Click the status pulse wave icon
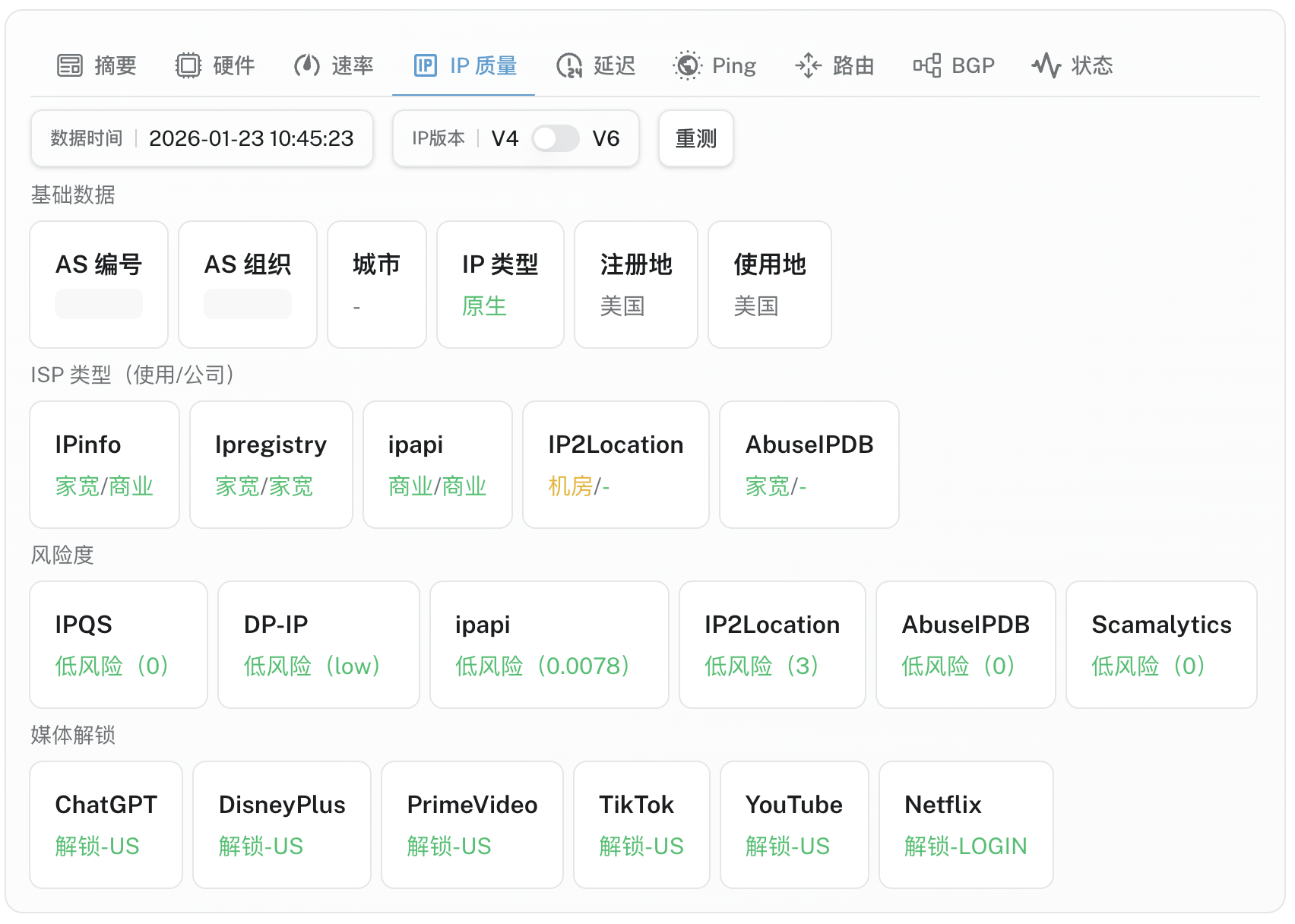The width and height of the screenshot is (1295, 924). coord(1046,65)
